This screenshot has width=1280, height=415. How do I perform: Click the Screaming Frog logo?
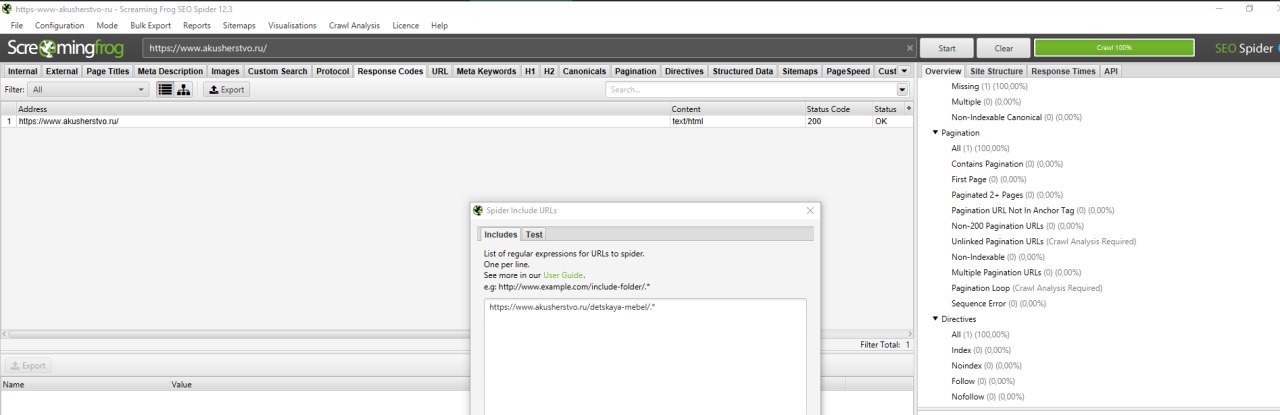click(x=65, y=48)
